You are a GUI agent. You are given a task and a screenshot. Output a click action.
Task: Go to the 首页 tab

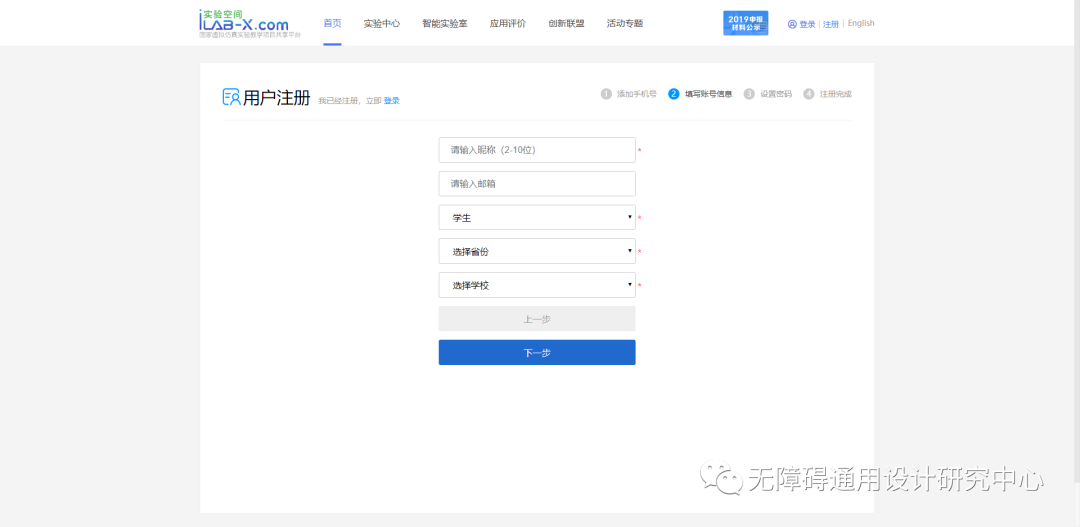coord(332,23)
